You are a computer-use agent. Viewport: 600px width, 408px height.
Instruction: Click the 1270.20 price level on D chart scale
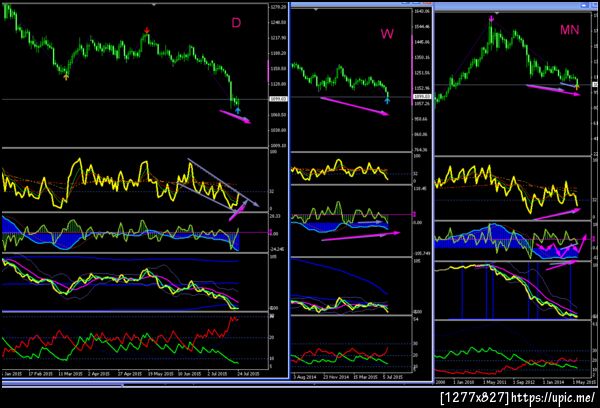[x=278, y=7]
